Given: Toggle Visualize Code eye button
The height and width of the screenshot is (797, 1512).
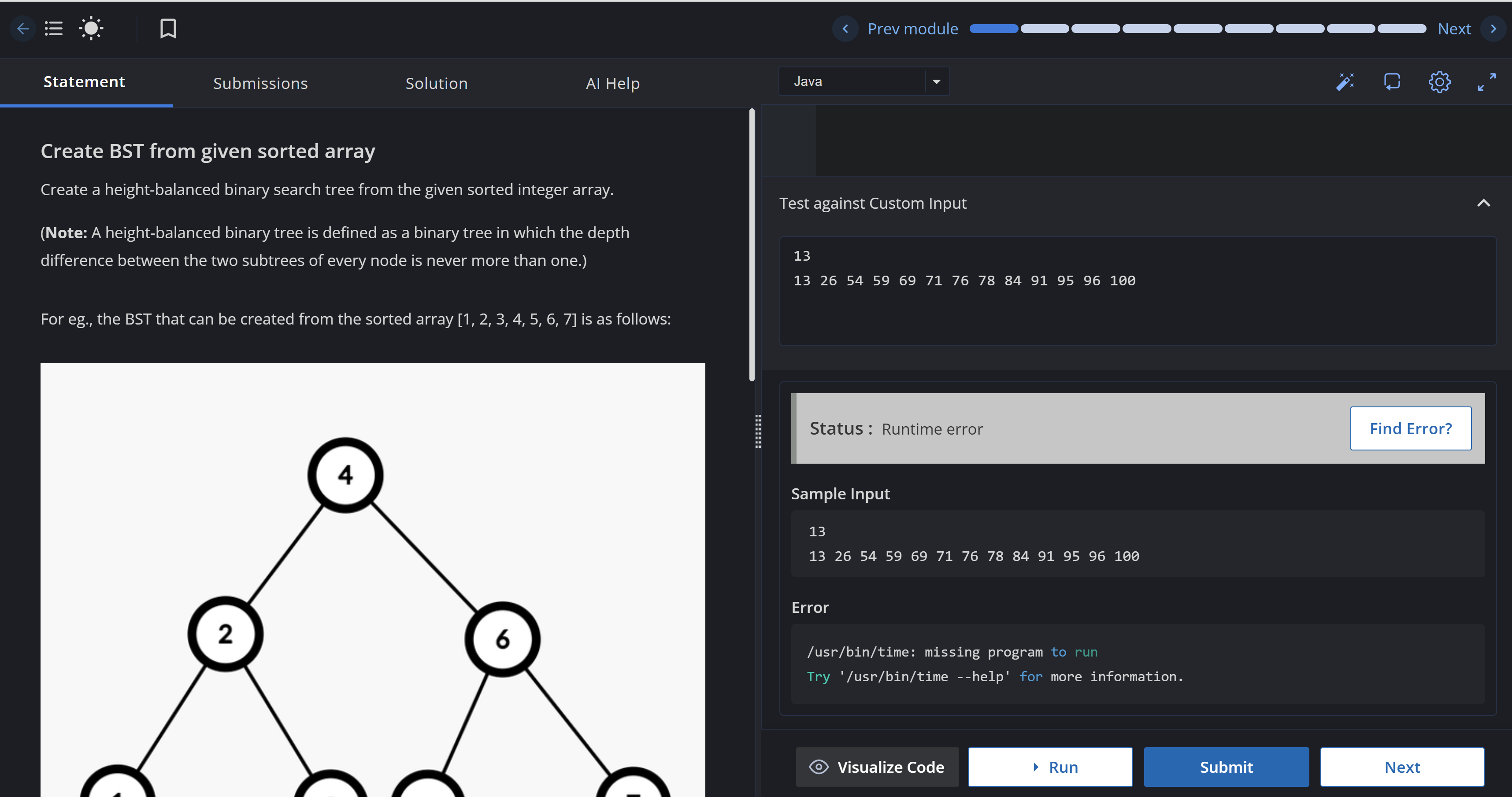Looking at the screenshot, I should [877, 767].
